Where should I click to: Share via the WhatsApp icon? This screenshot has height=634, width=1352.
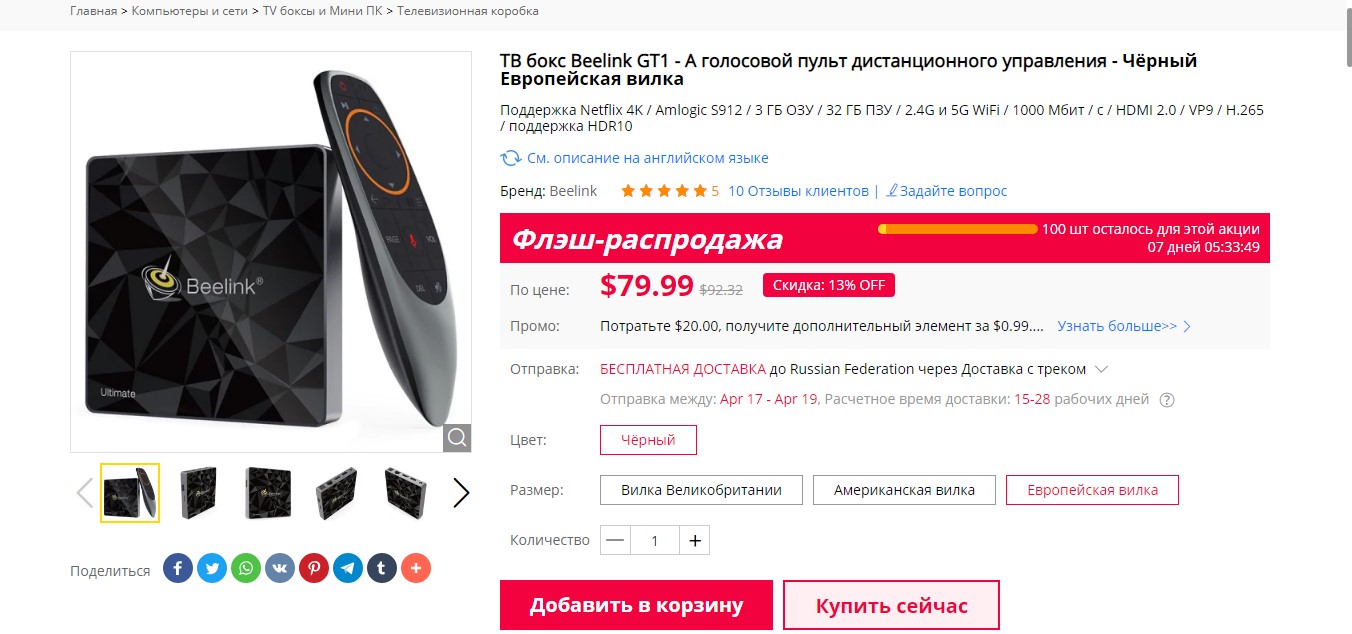click(x=245, y=569)
